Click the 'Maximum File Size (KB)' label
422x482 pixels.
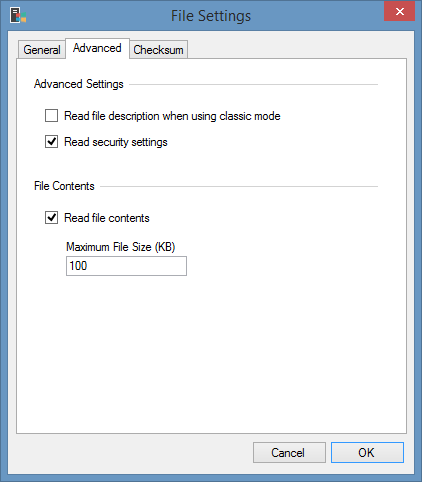[121, 247]
